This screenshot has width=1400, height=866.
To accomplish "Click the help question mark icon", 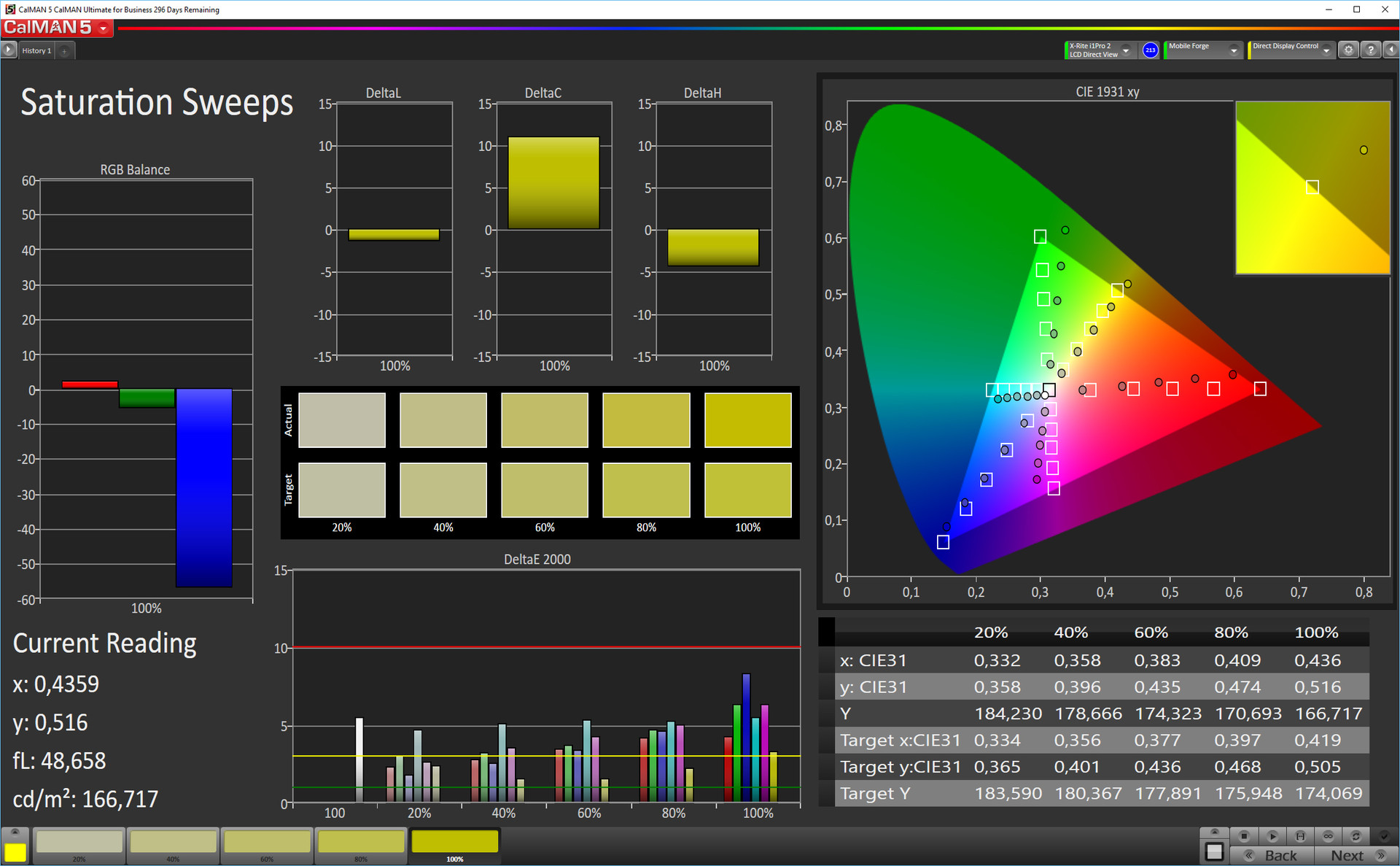I will [1371, 50].
